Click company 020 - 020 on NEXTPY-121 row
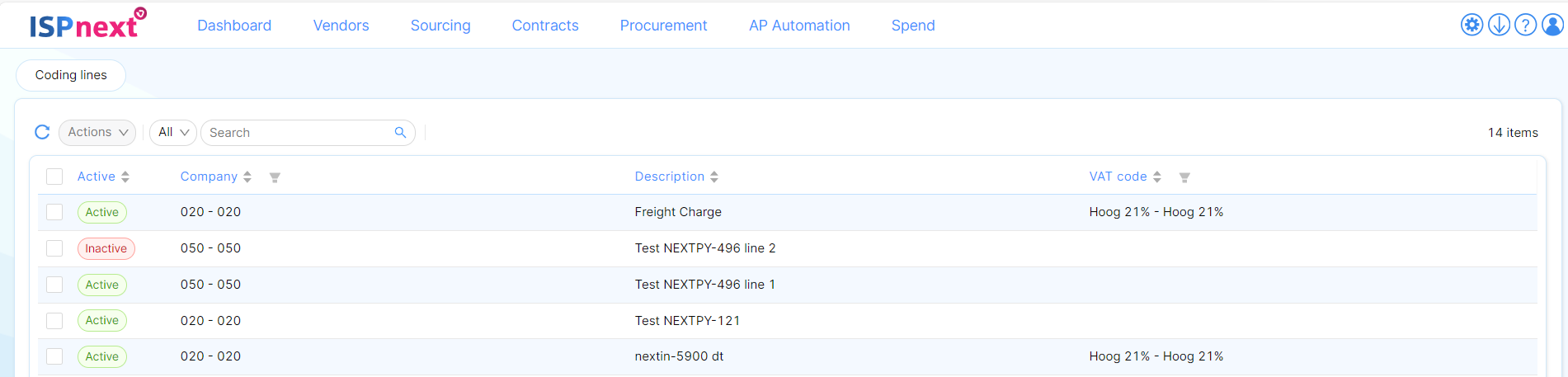The height and width of the screenshot is (377, 1568). pyautogui.click(x=211, y=321)
